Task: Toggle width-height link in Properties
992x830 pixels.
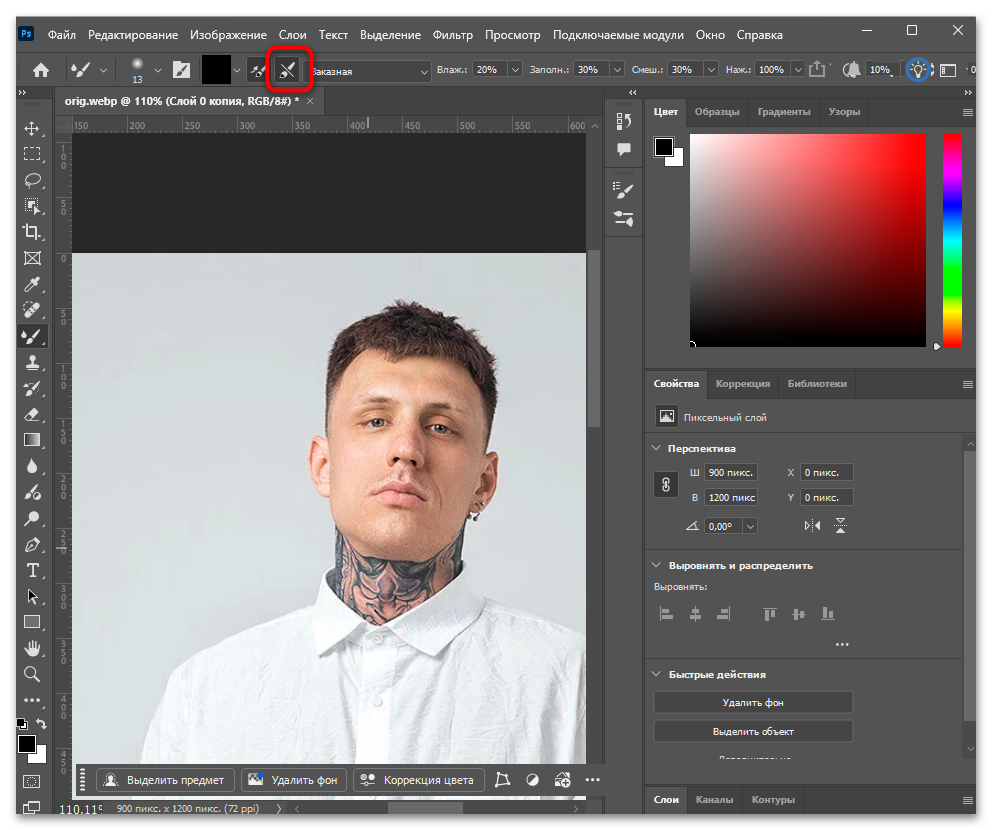Action: [x=666, y=485]
